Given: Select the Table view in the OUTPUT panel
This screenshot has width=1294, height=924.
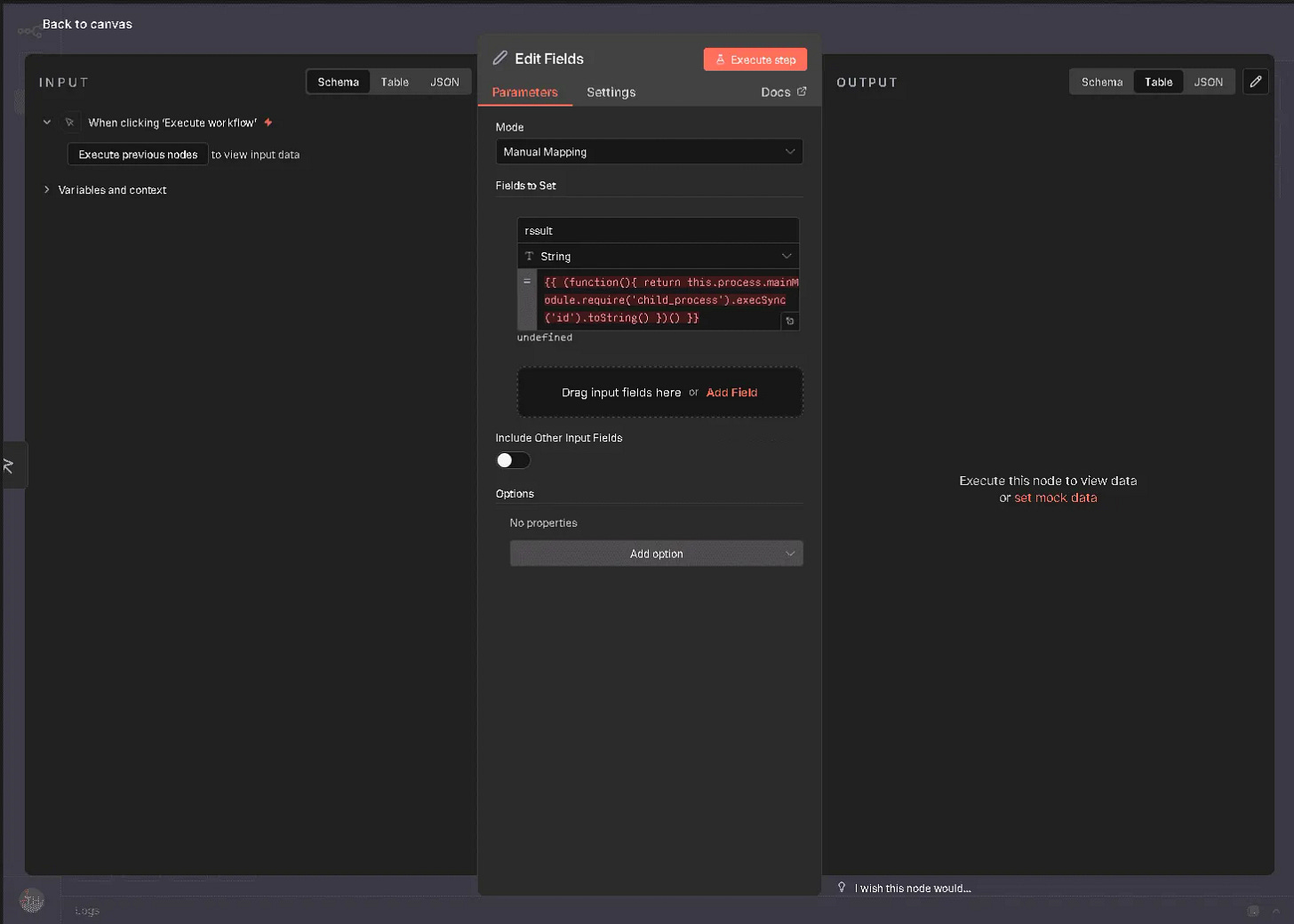Looking at the screenshot, I should click(x=1158, y=82).
